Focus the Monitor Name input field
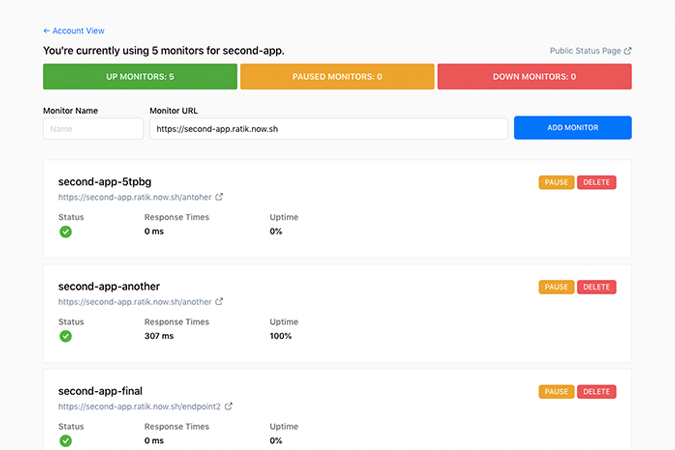 click(x=93, y=129)
